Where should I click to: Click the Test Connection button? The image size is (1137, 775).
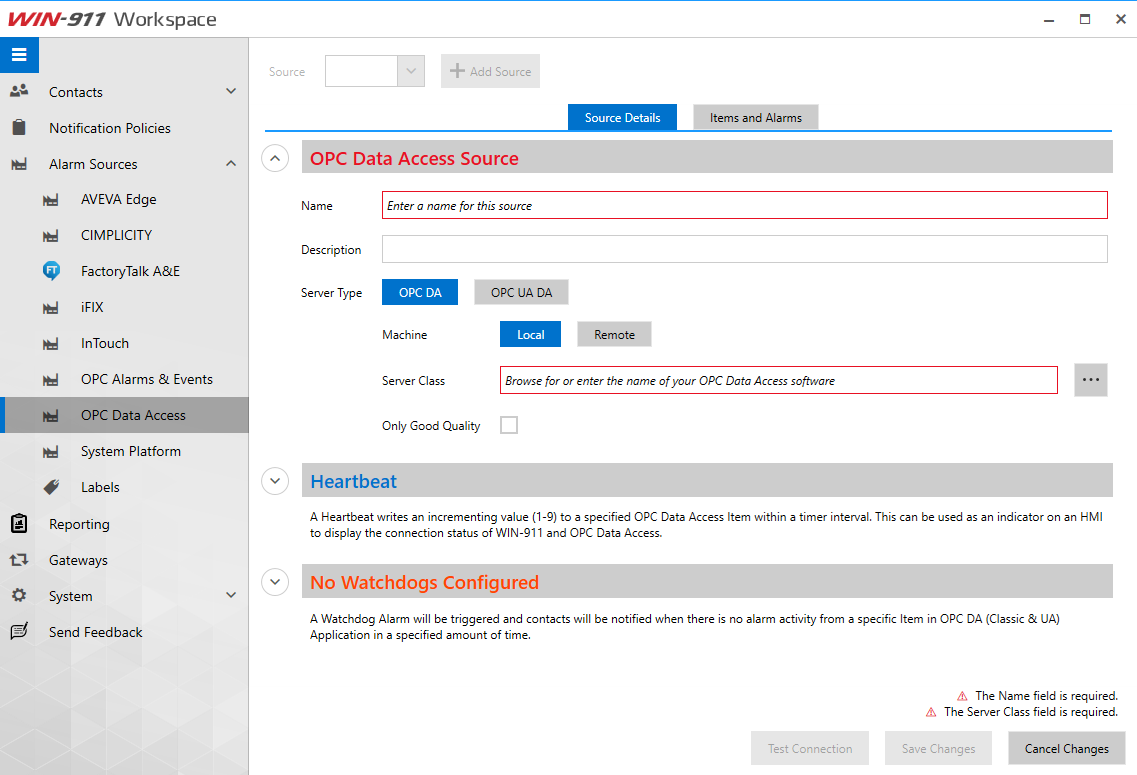(810, 748)
